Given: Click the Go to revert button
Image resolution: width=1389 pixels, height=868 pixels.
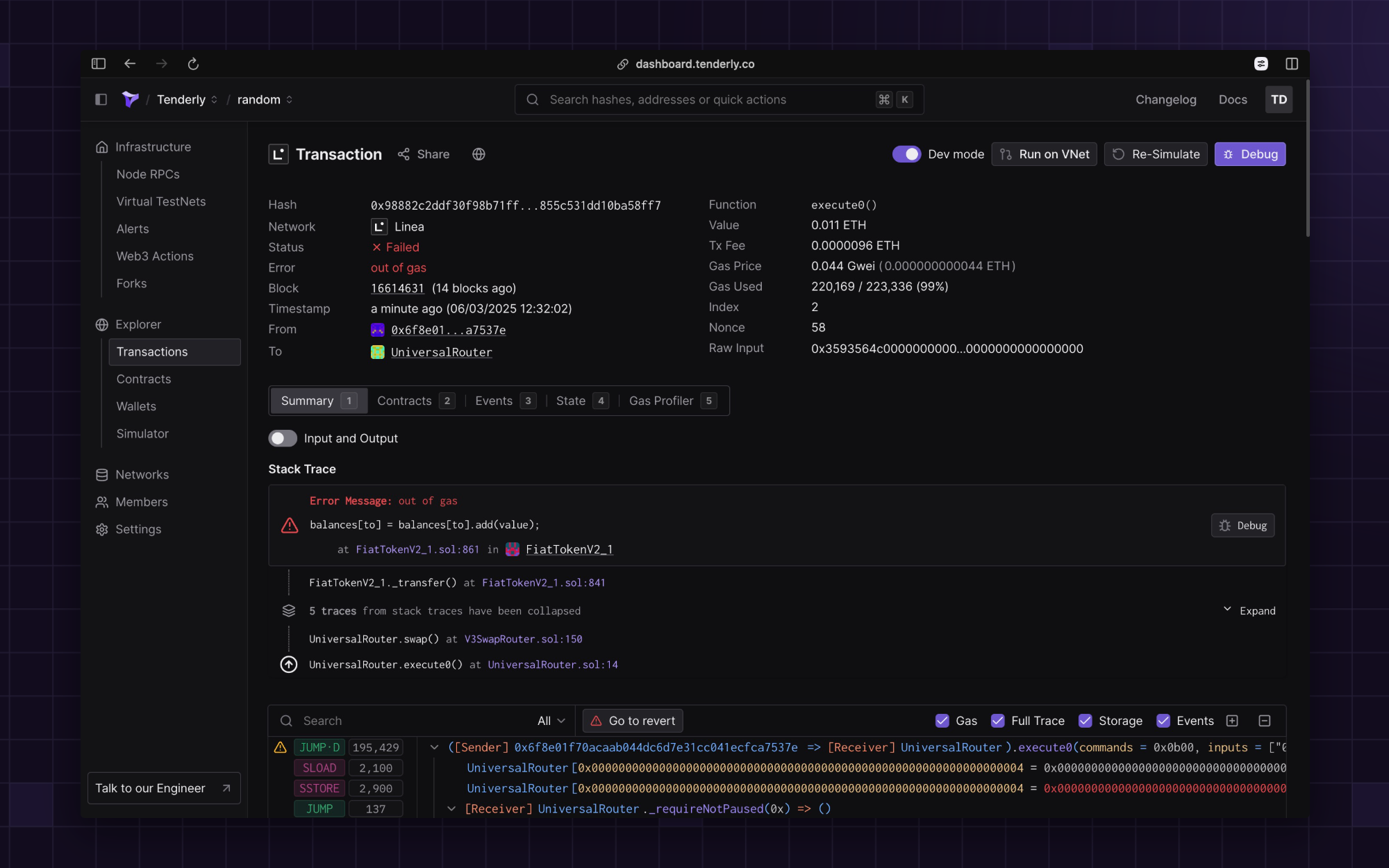Looking at the screenshot, I should (x=632, y=721).
